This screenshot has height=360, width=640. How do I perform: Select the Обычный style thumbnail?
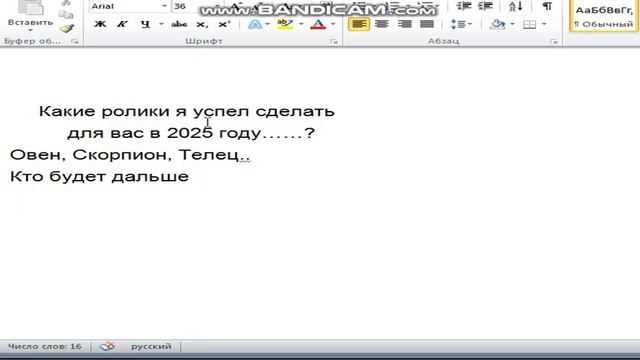click(x=604, y=16)
